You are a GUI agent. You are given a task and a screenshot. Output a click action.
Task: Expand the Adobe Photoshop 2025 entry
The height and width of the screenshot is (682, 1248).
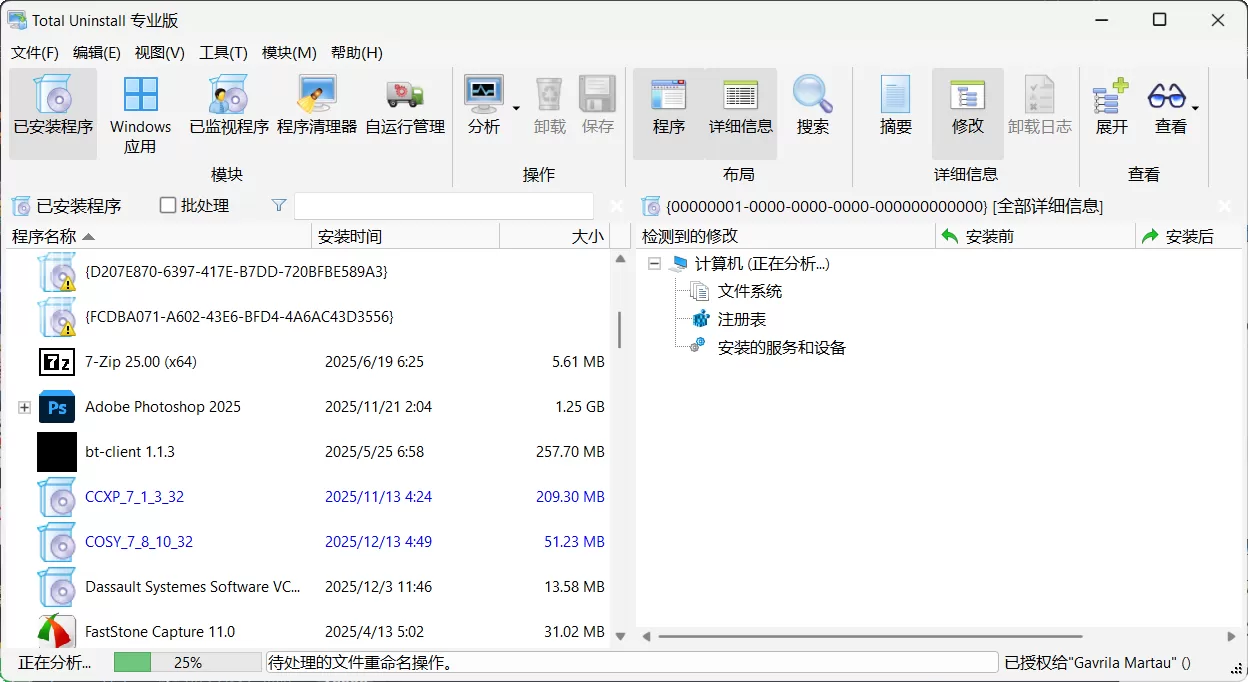coord(22,407)
